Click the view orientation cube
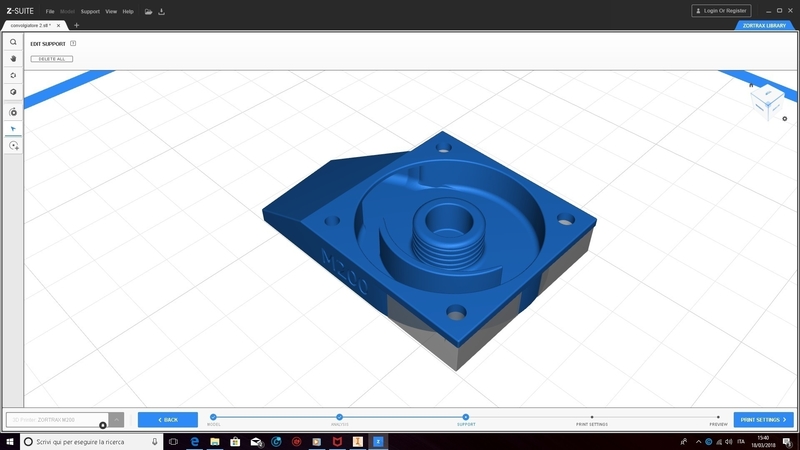 tap(767, 102)
